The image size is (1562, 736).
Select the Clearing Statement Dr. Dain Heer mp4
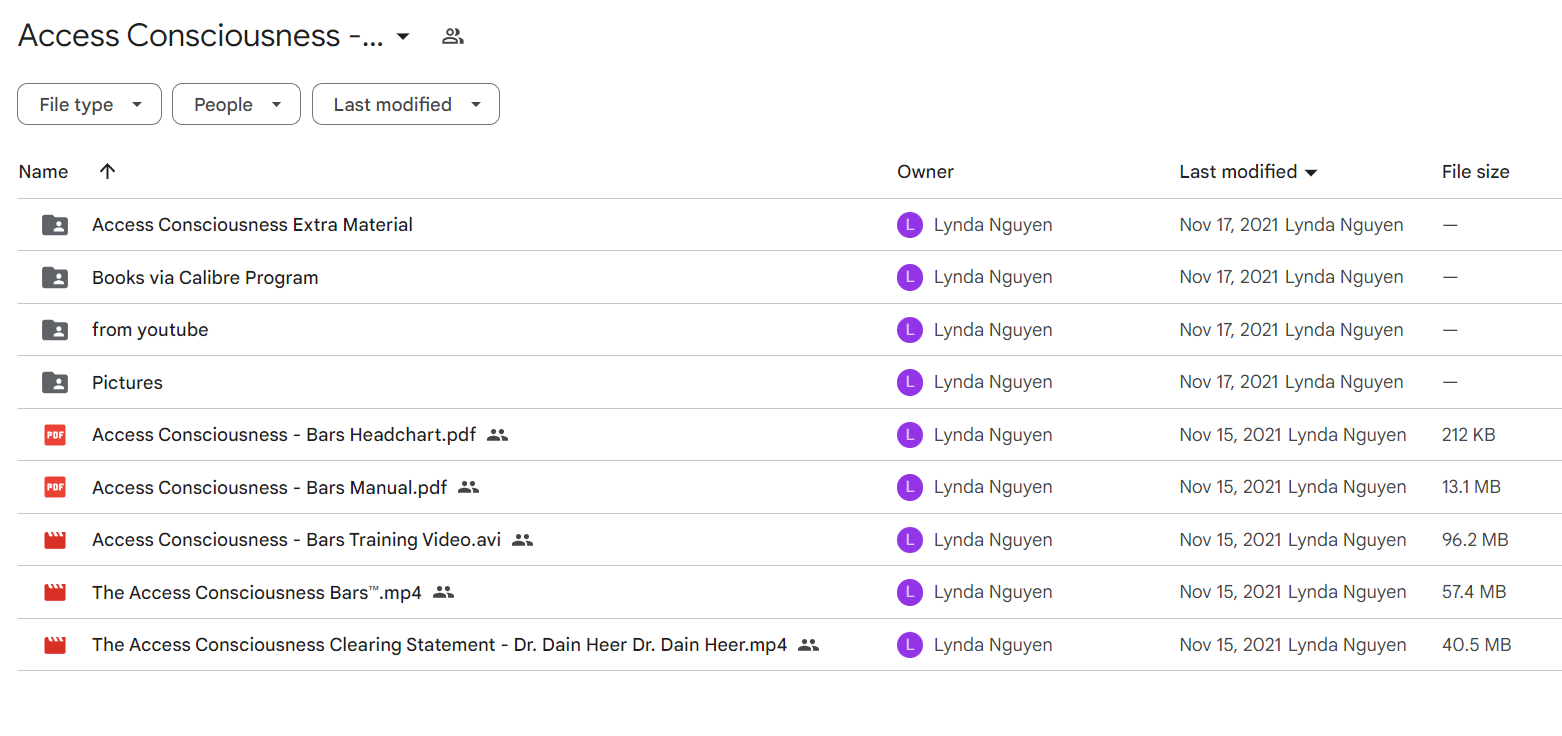coord(439,645)
